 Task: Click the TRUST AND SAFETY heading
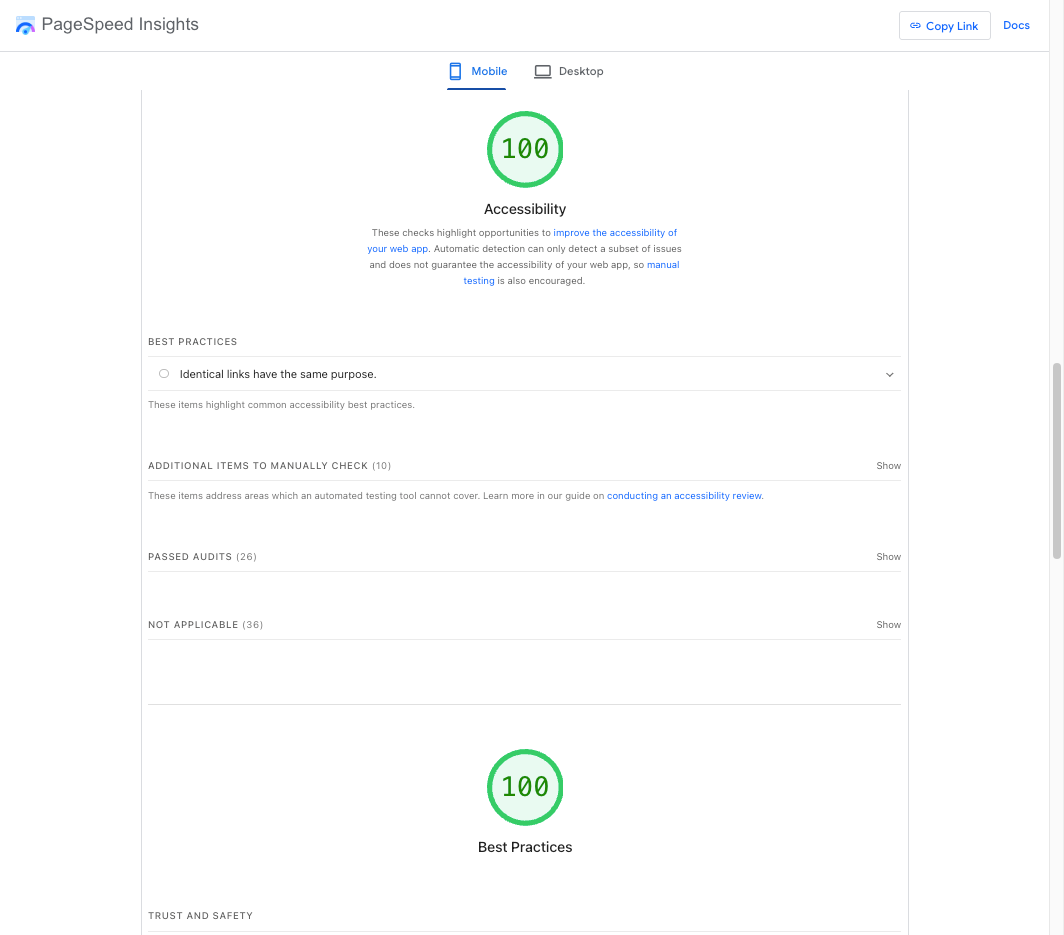pyautogui.click(x=200, y=915)
